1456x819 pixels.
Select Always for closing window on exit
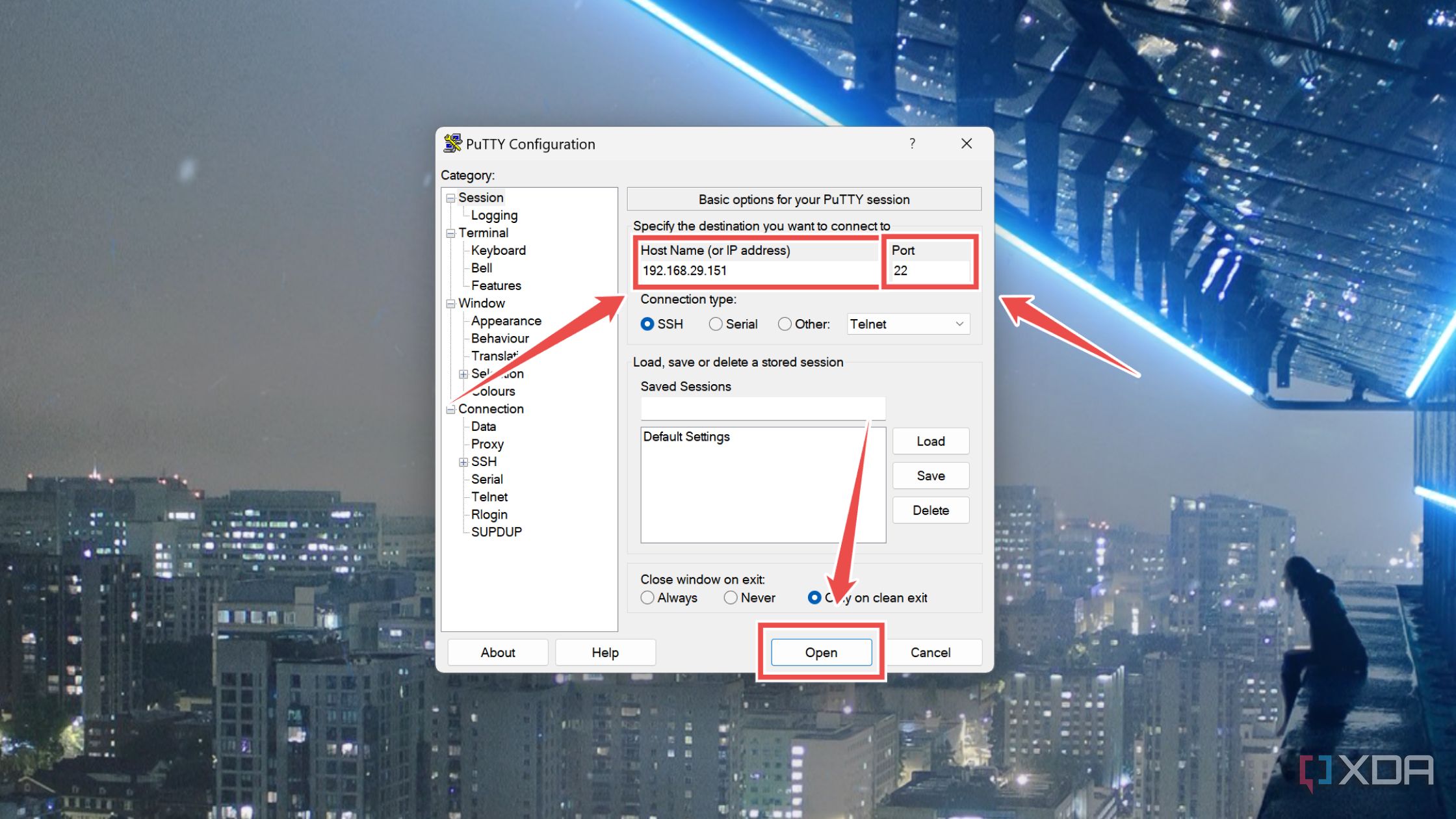pos(647,597)
